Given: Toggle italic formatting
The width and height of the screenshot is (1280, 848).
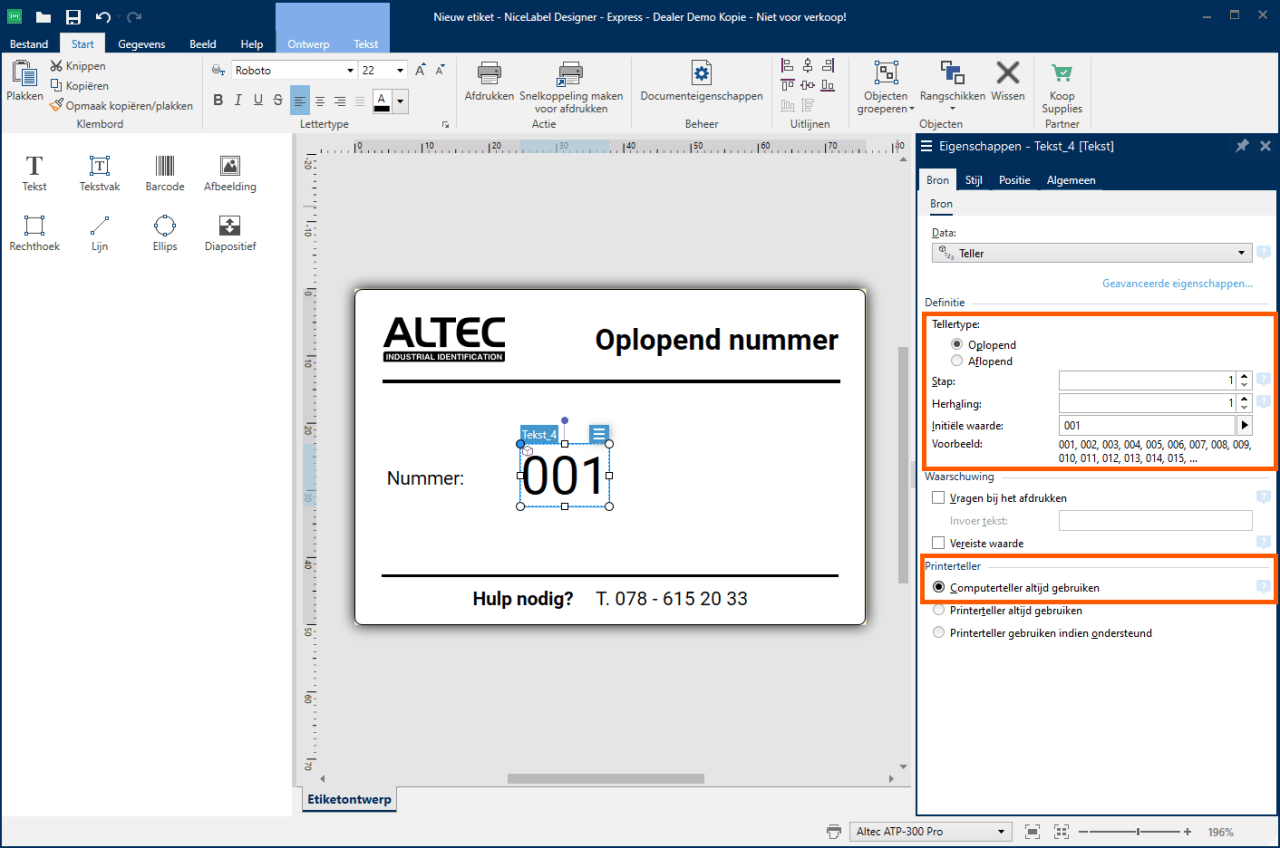Looking at the screenshot, I should point(238,100).
